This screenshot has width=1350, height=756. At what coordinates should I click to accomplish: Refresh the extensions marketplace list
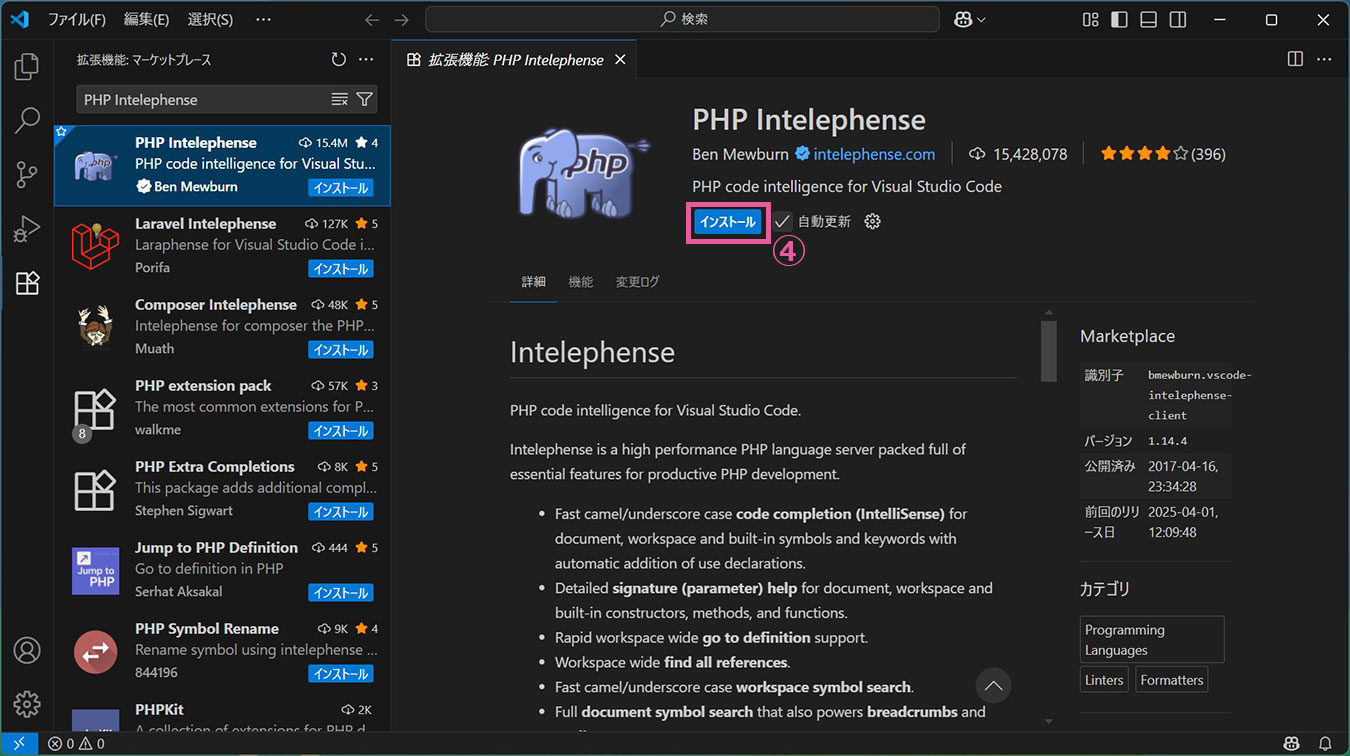(x=338, y=60)
